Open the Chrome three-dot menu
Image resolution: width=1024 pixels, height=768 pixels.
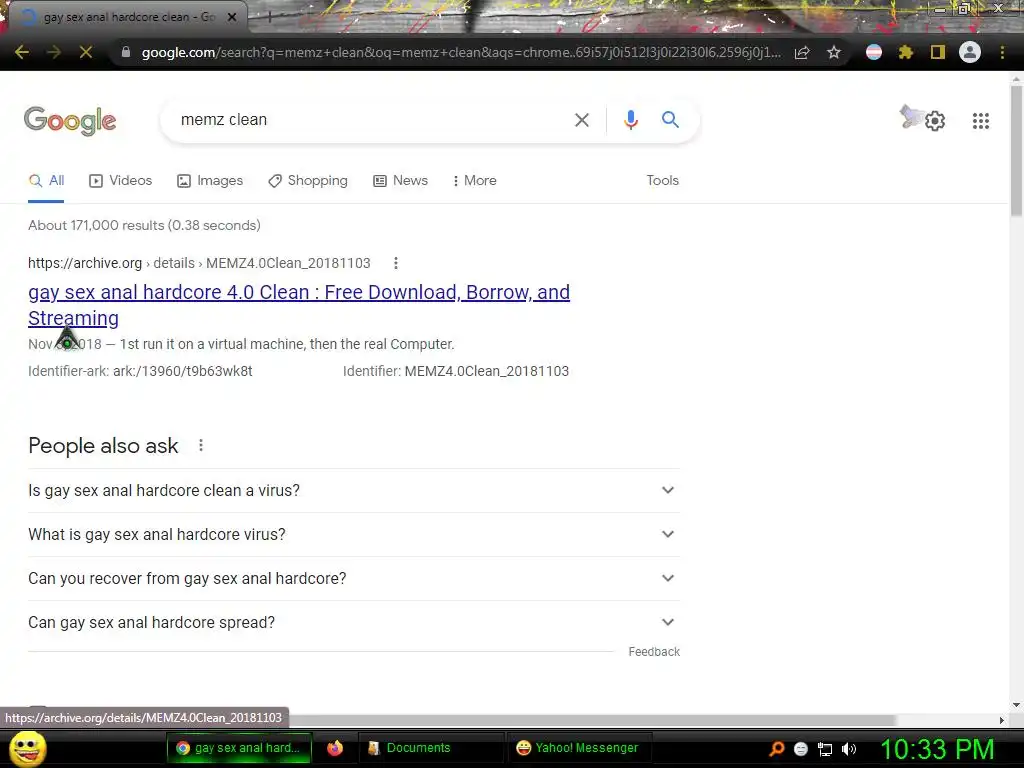tap(1002, 52)
